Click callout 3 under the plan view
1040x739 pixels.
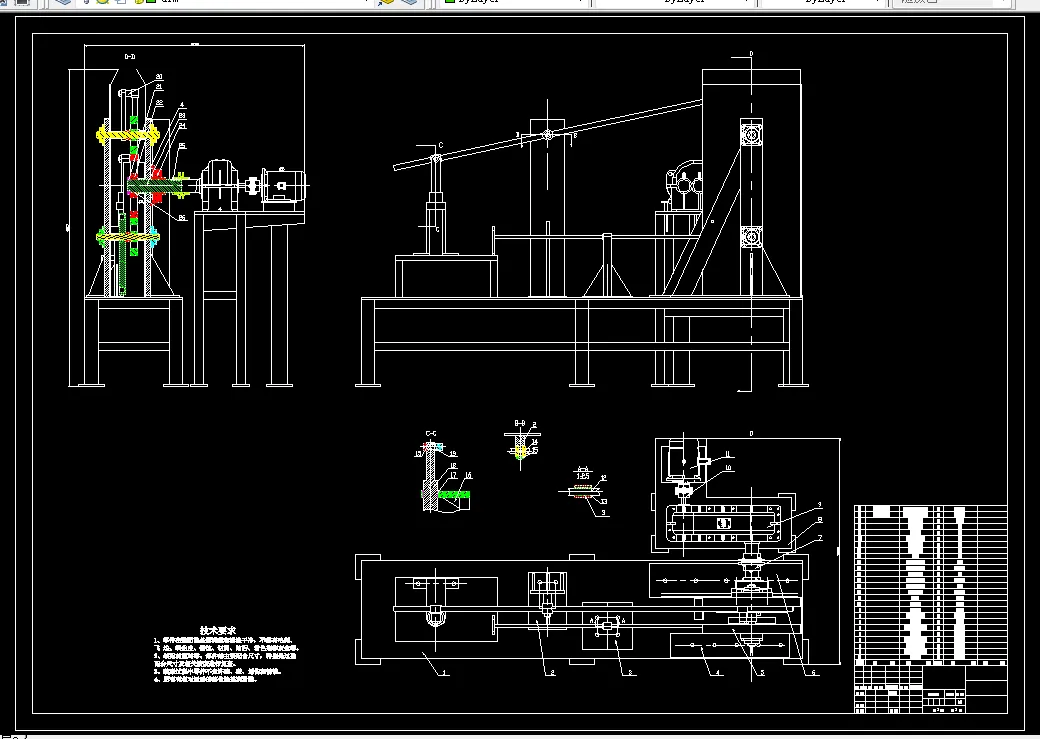tap(630, 673)
